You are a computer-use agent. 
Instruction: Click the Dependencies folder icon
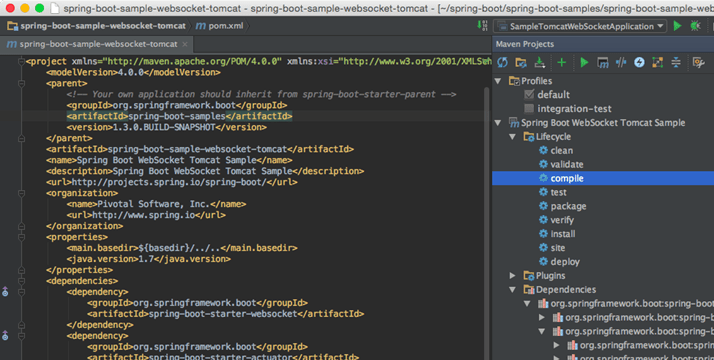528,289
